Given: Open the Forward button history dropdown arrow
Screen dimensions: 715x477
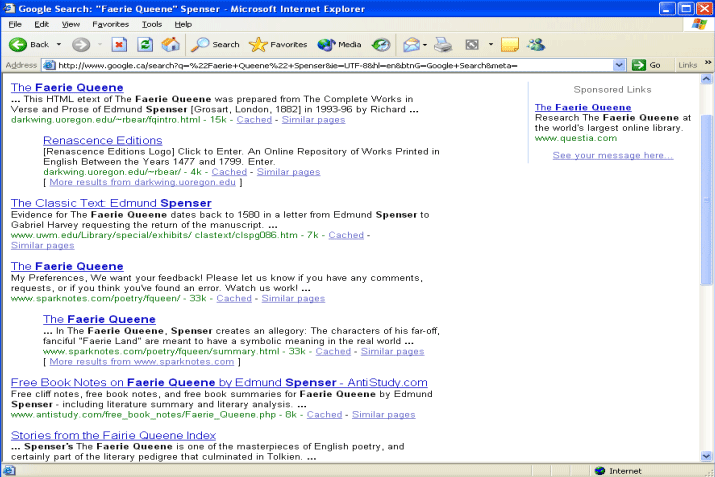Looking at the screenshot, I should click(100, 45).
